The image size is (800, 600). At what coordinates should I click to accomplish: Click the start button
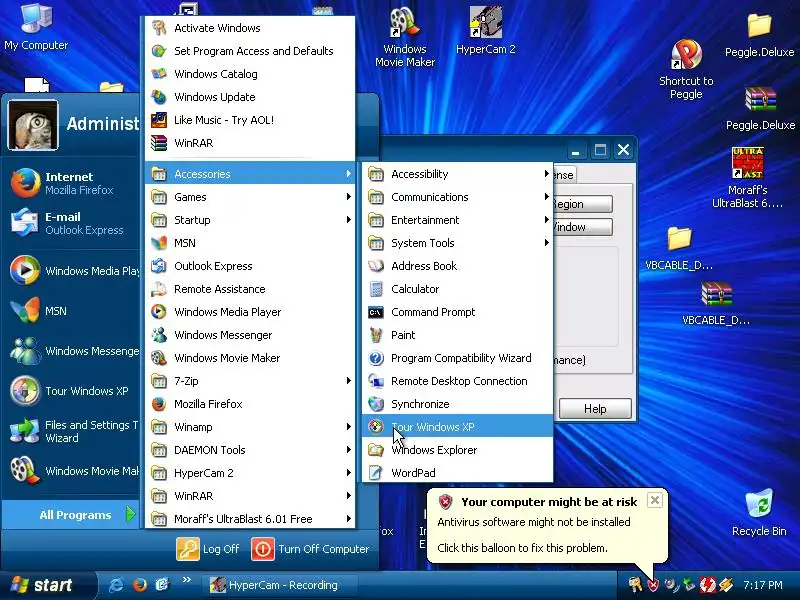(x=47, y=585)
